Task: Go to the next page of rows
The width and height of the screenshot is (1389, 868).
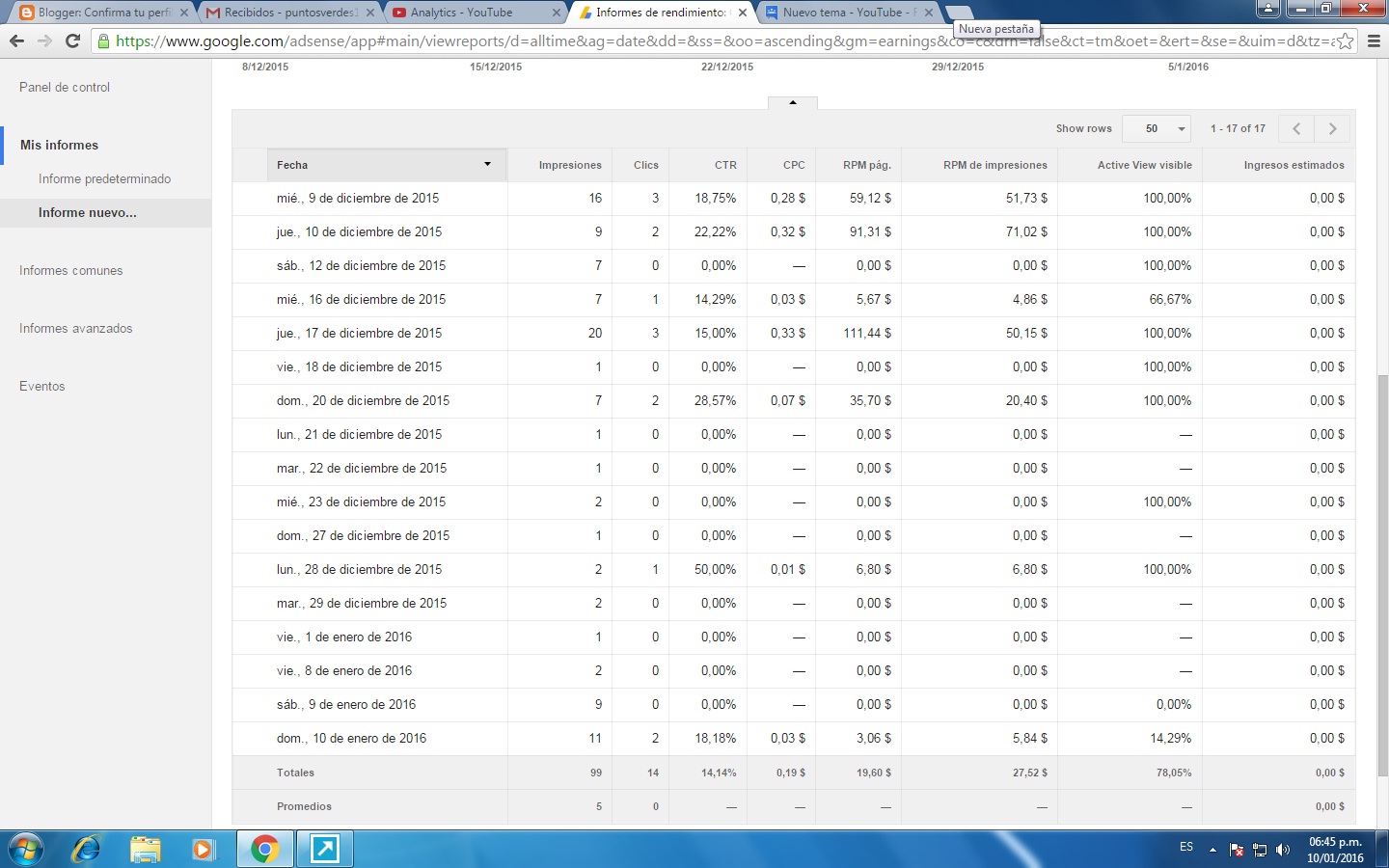Action: (x=1333, y=128)
